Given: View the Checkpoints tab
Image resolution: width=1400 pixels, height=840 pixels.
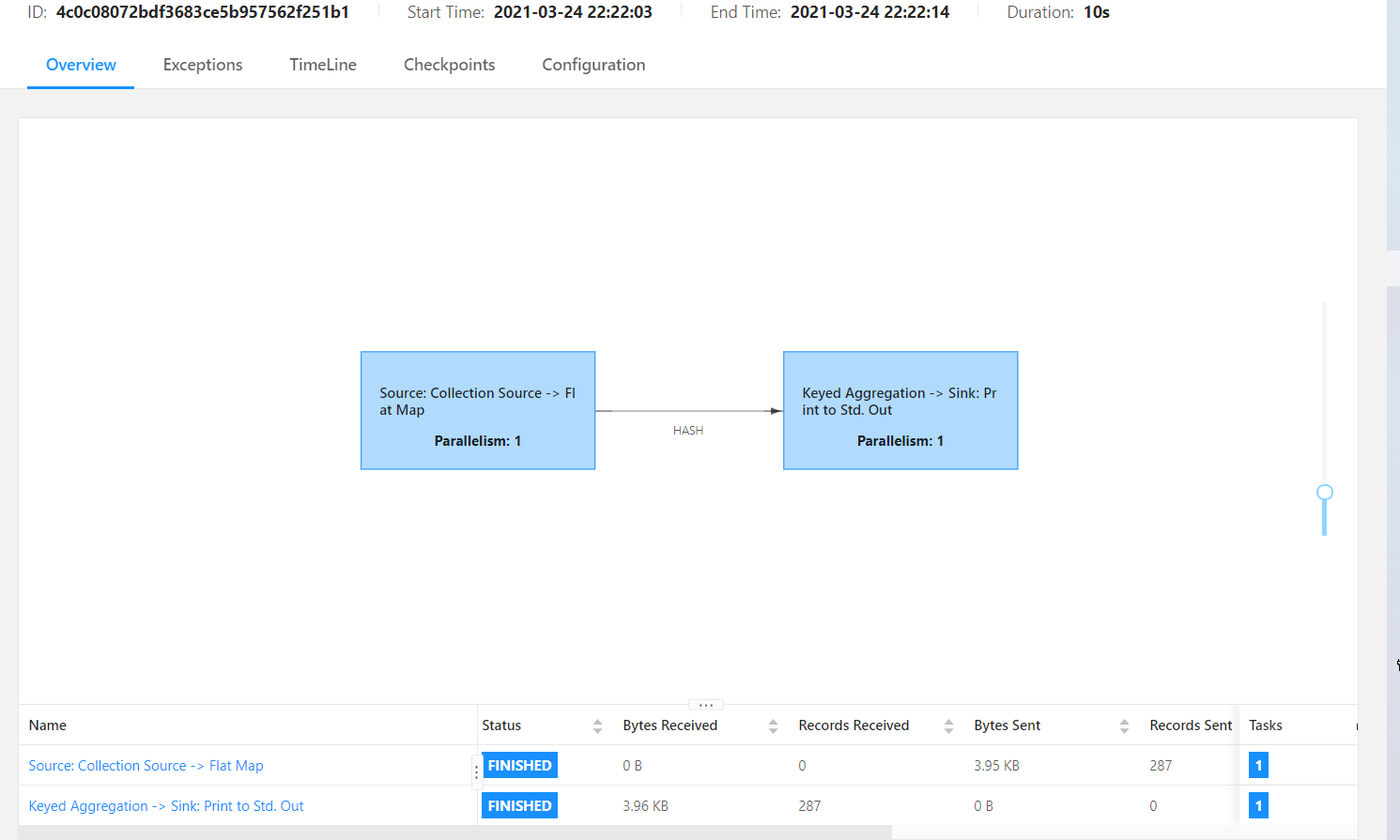Looking at the screenshot, I should [x=449, y=65].
